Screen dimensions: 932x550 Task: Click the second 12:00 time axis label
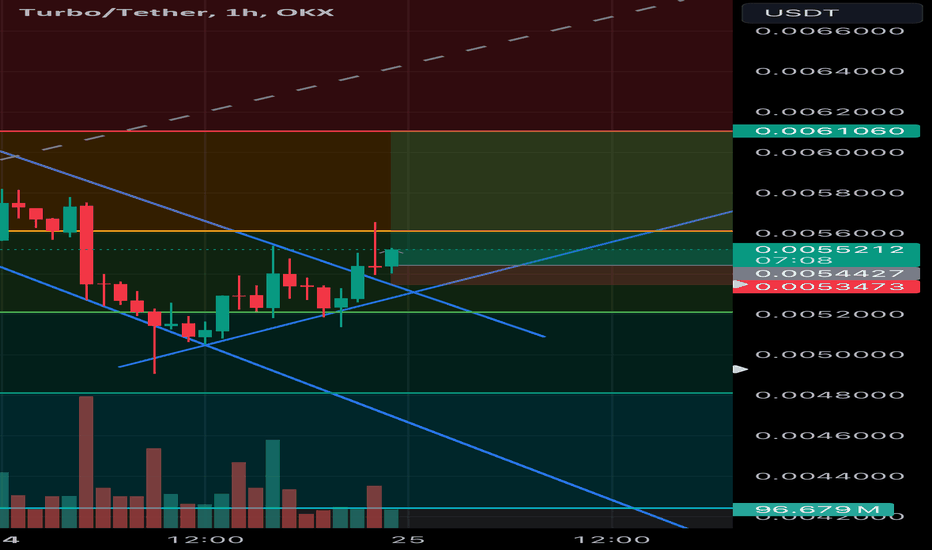tap(612, 540)
